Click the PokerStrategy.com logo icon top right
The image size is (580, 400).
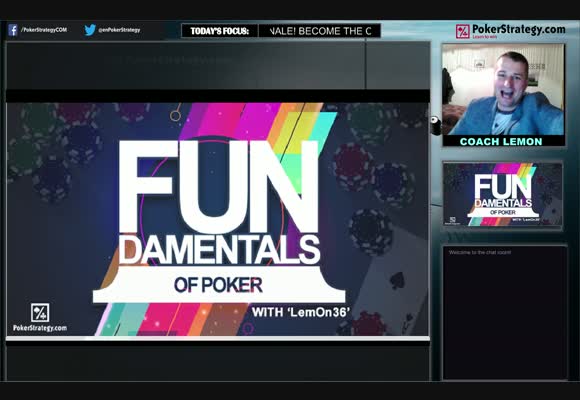(462, 31)
